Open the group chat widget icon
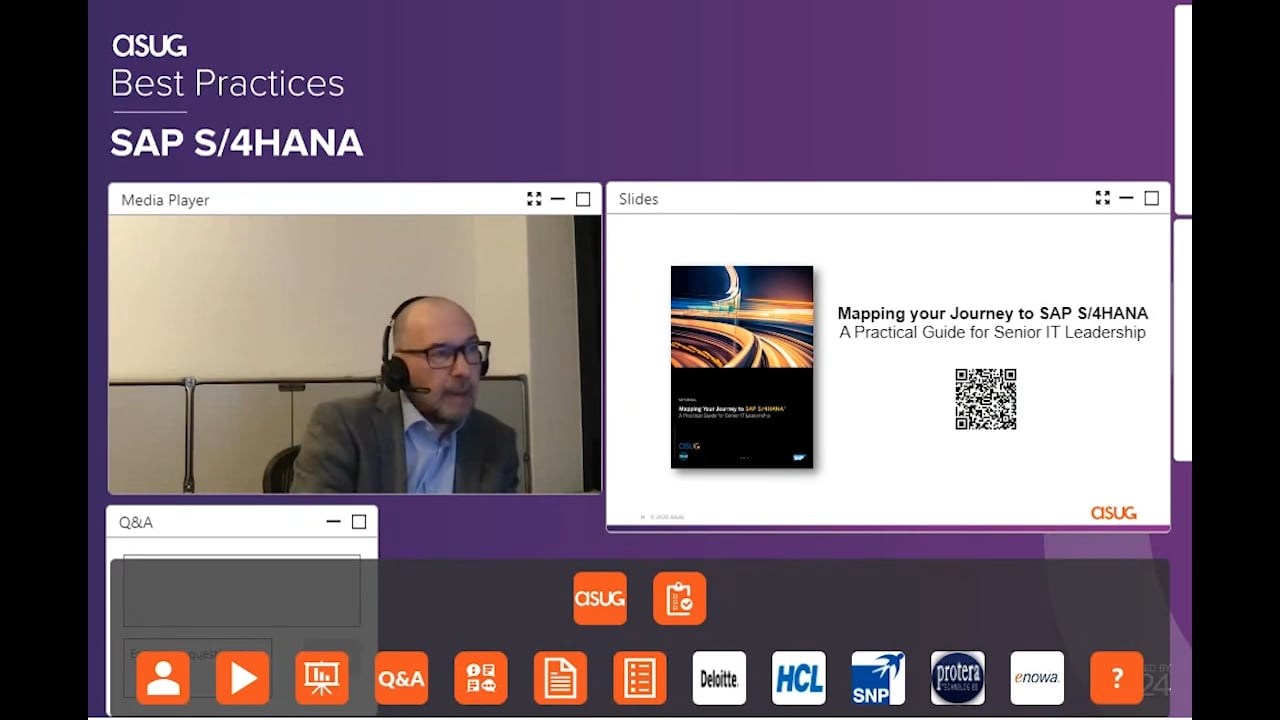Screen dimensions: 1280x720 [481, 678]
